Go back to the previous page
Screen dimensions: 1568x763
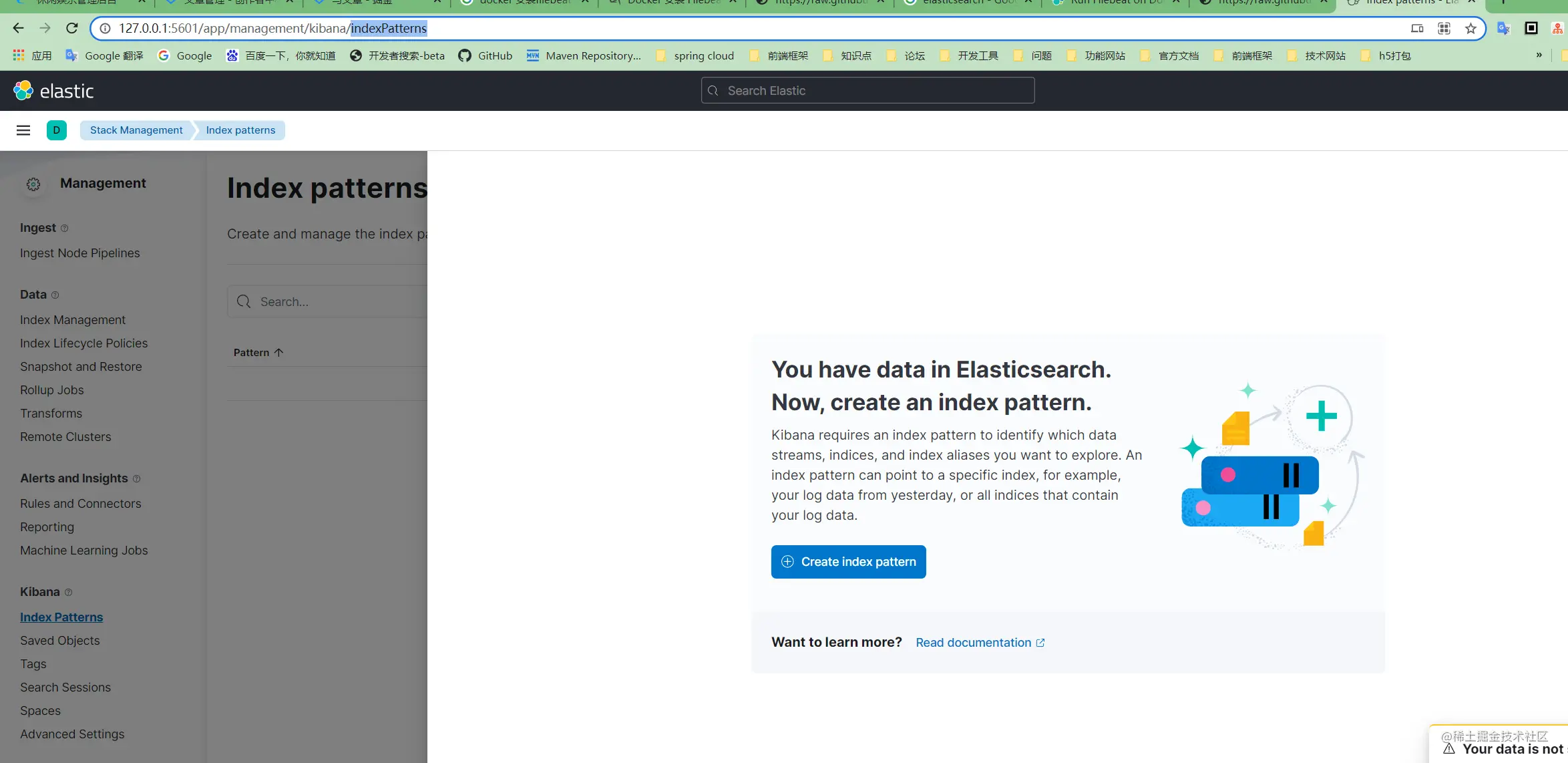[x=18, y=28]
